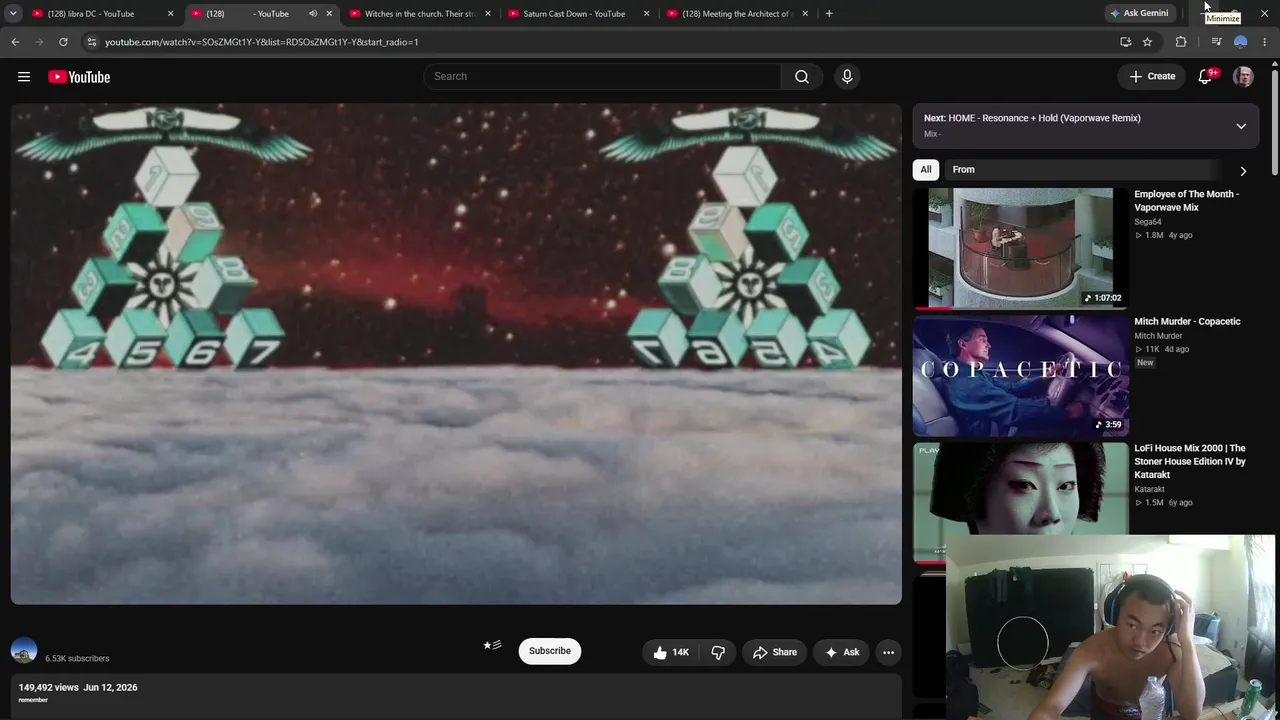
Task: Open the YouTube guide hamburger menu
Action: point(24,77)
